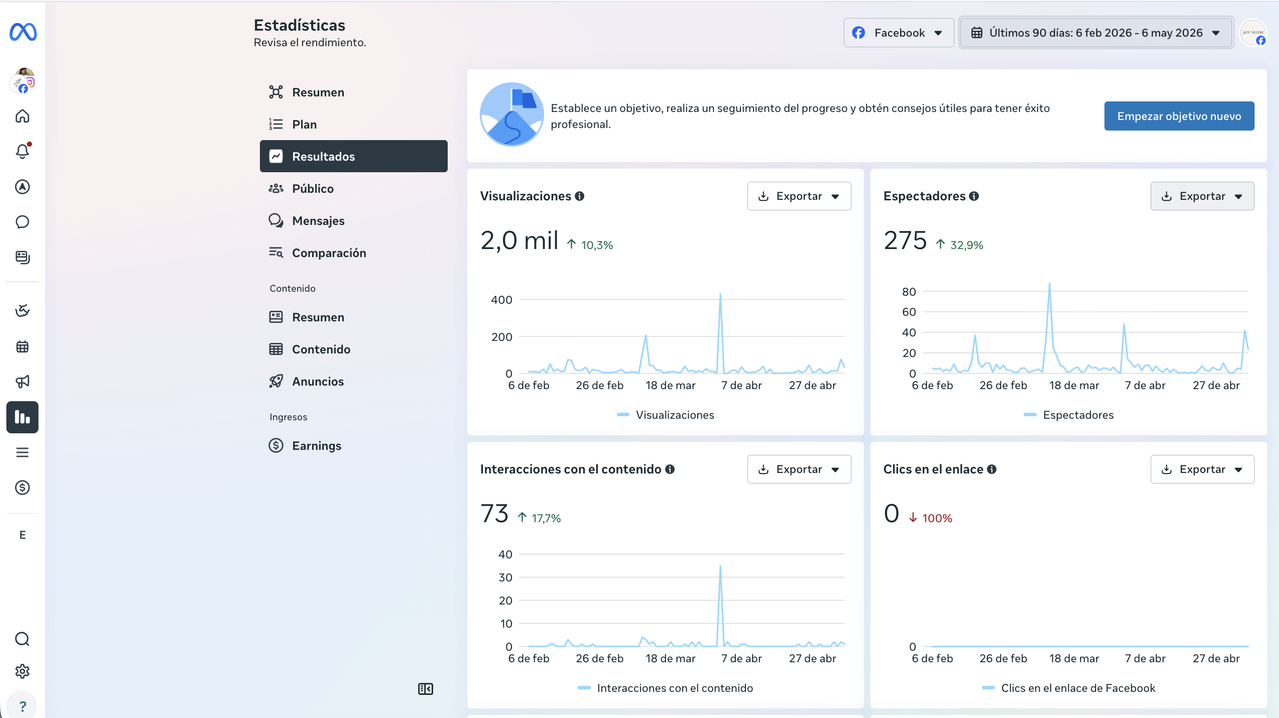Image resolution: width=1279 pixels, height=718 pixels.
Task: Open Comparación section
Action: (353, 253)
